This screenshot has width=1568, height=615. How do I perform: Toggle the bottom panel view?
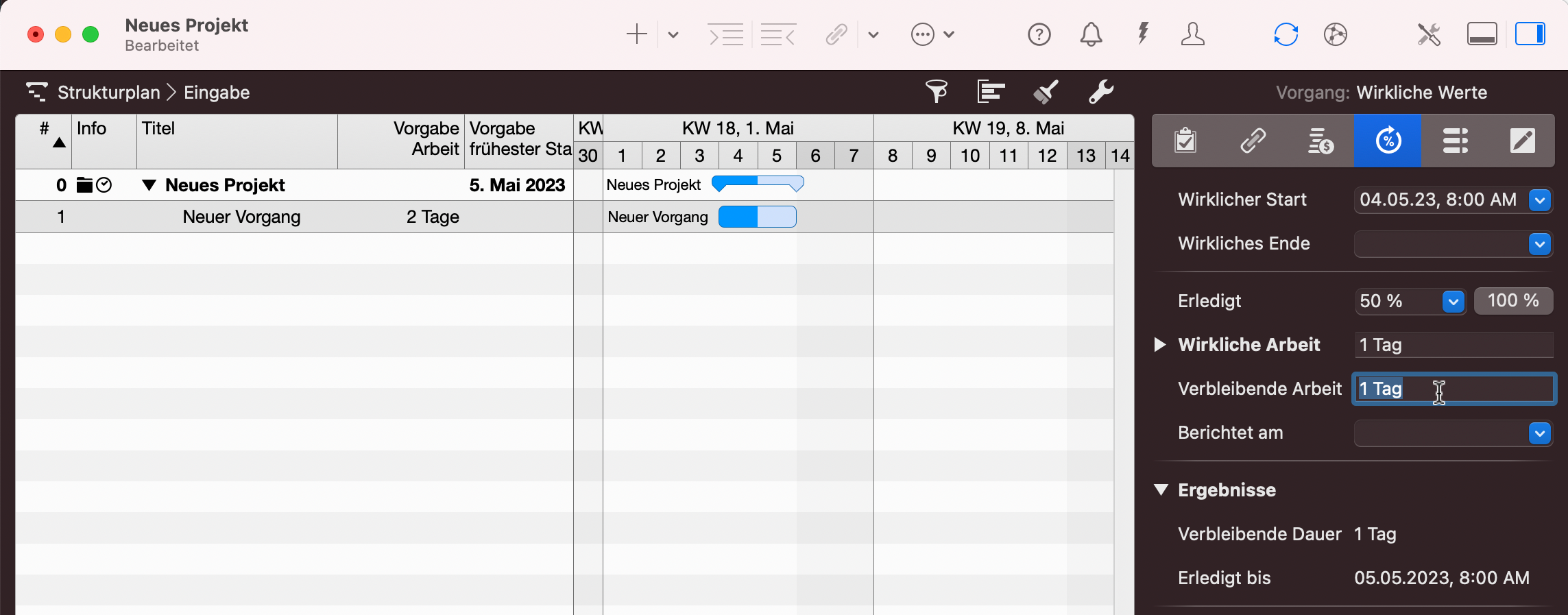[x=1482, y=34]
